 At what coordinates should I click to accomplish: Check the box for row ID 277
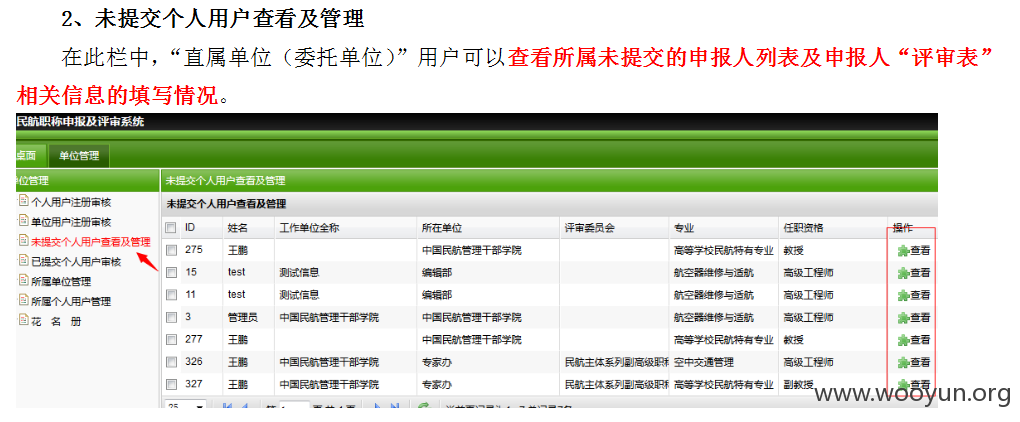pyautogui.click(x=171, y=339)
